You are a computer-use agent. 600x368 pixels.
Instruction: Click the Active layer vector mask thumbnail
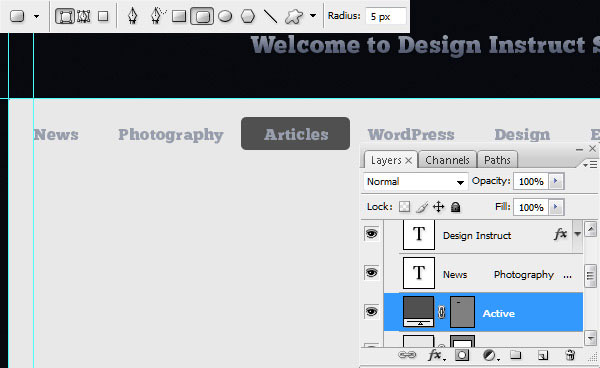point(463,312)
